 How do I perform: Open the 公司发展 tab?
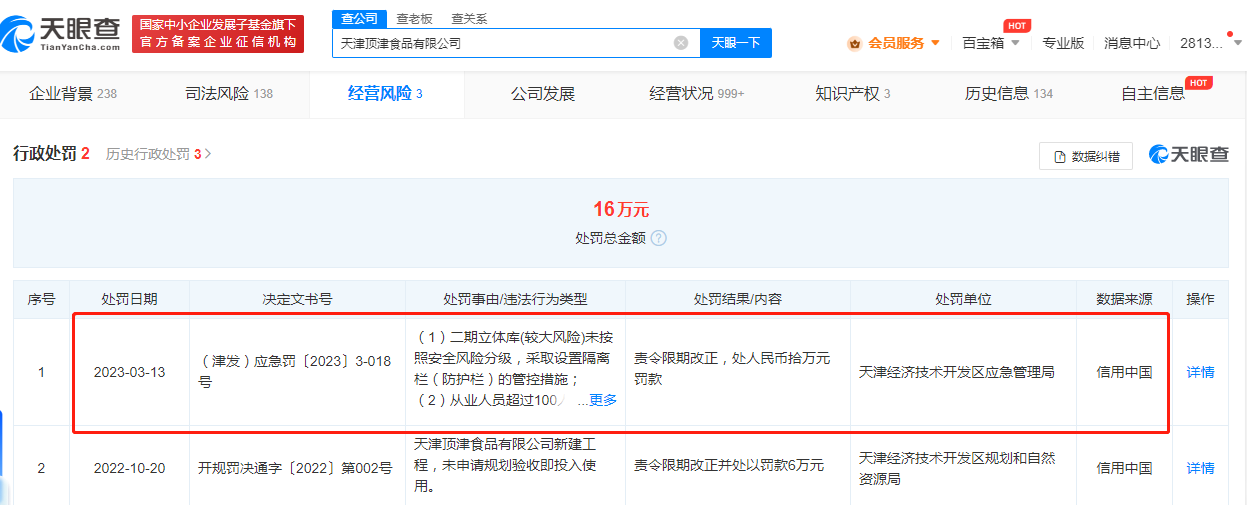tap(543, 94)
